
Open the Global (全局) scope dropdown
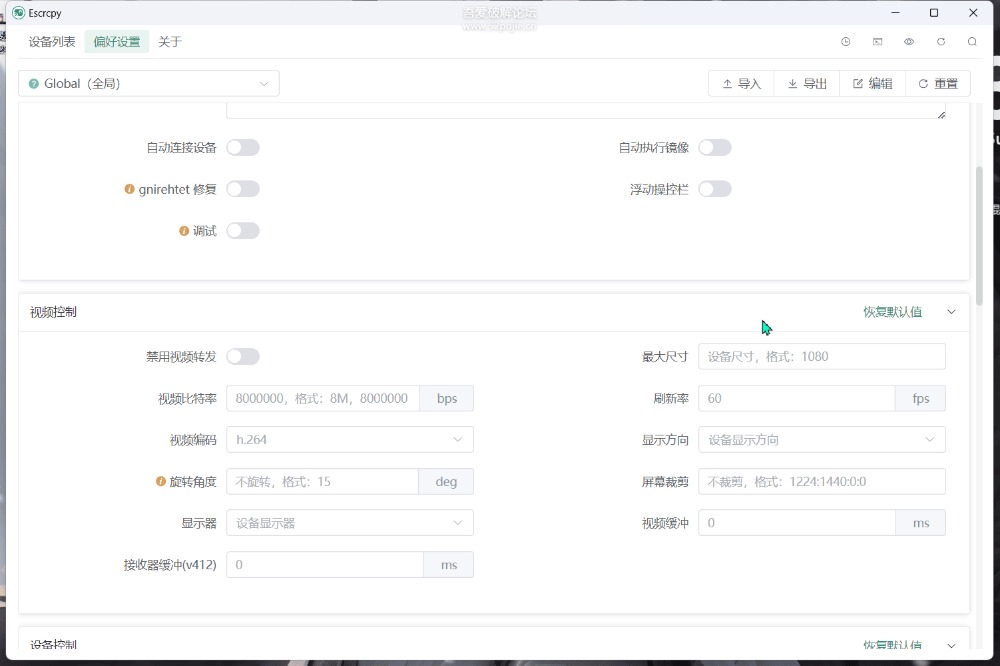tap(149, 84)
